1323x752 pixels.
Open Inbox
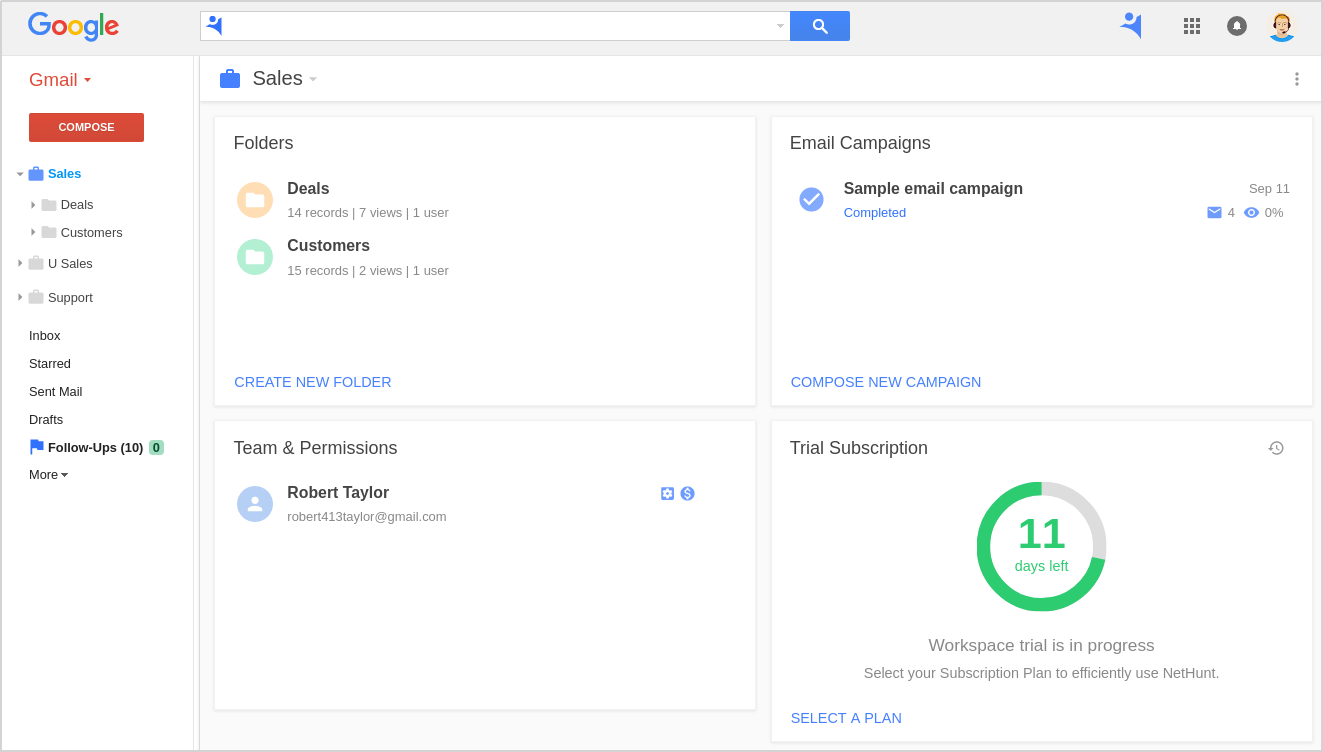45,336
